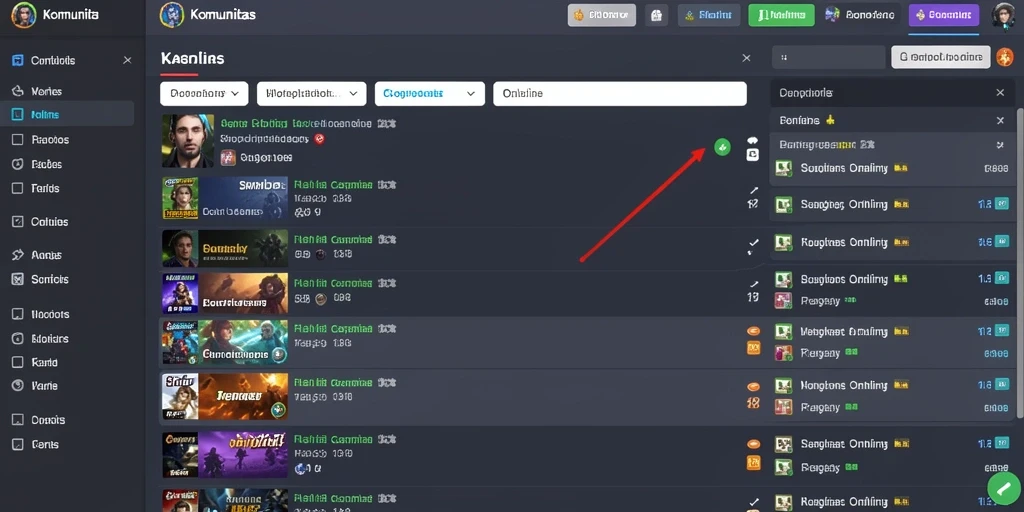Open the purple game banner thumbnail
Screen dimensions: 1024x512
(244, 455)
